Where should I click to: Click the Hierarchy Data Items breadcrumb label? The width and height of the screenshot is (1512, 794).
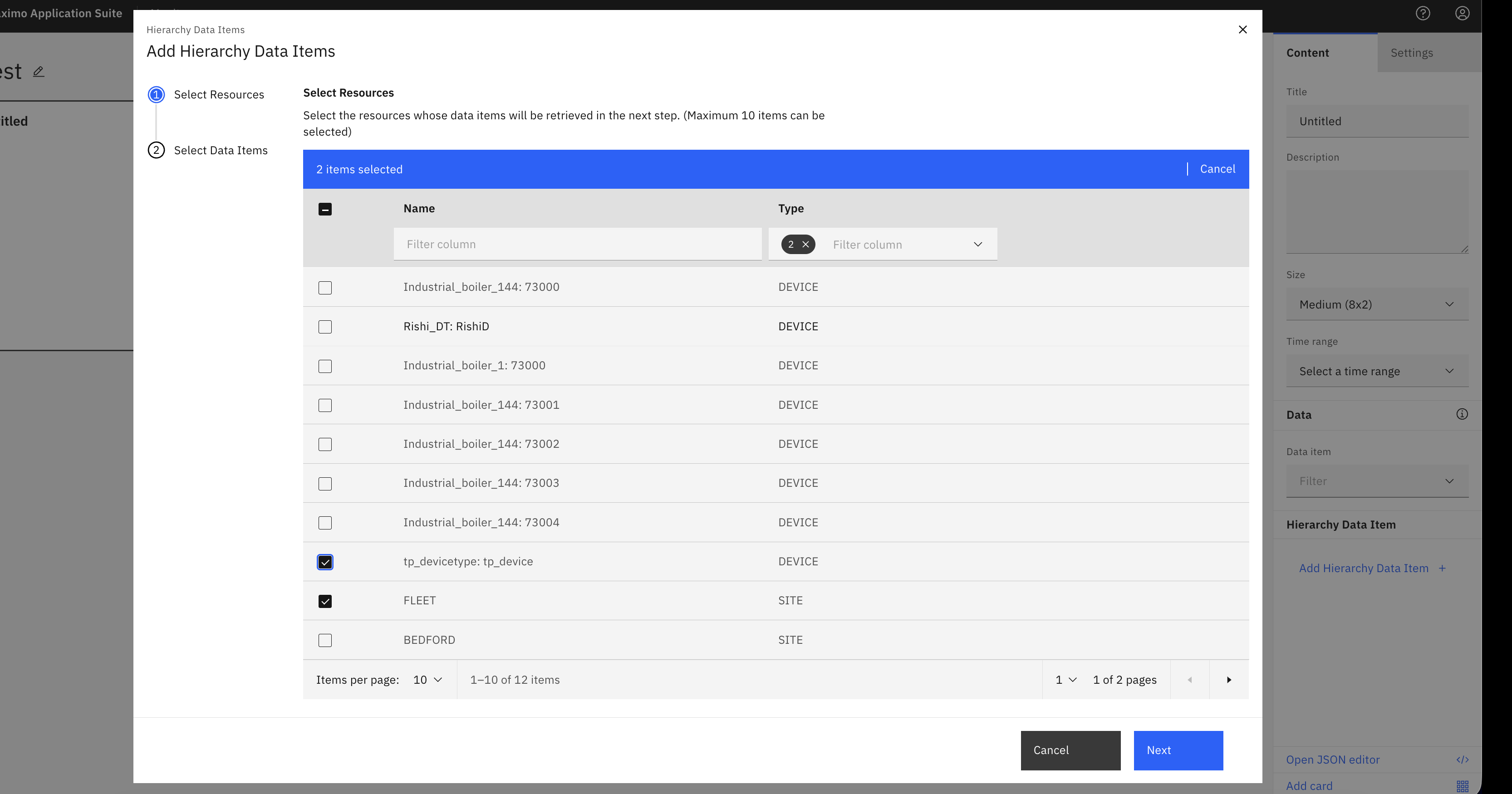point(196,30)
